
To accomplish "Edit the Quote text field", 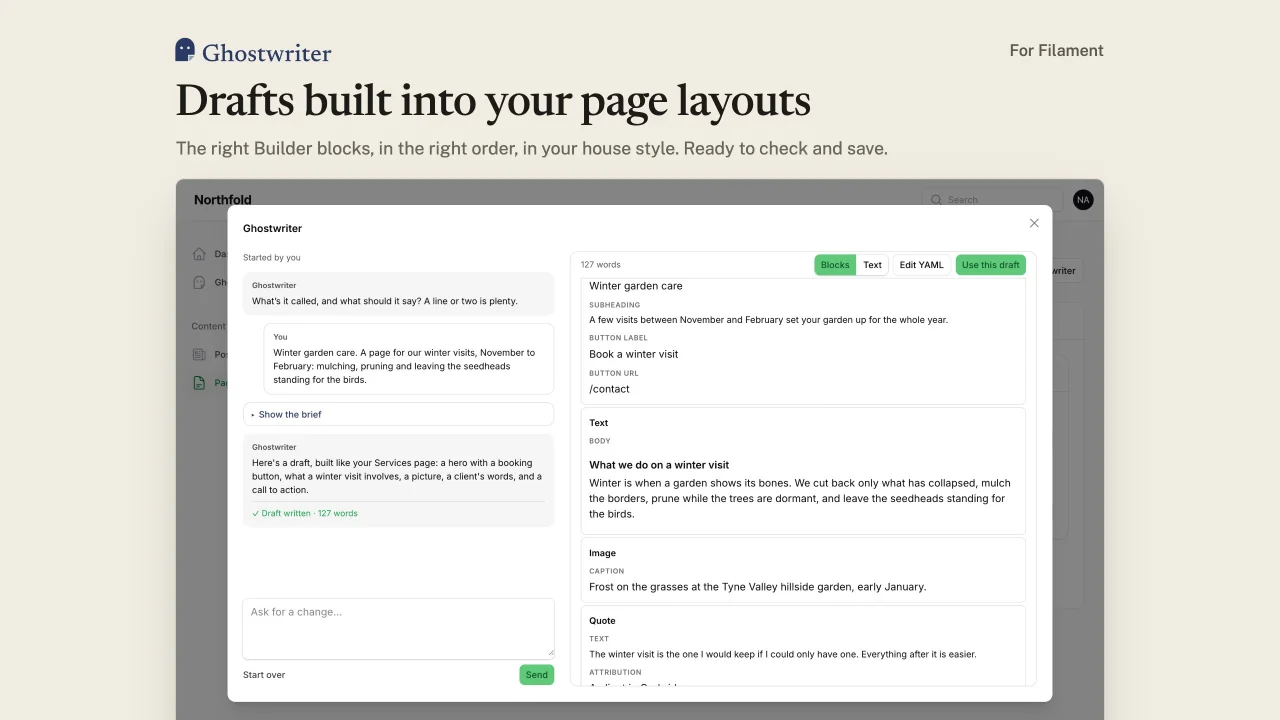I will 783,654.
